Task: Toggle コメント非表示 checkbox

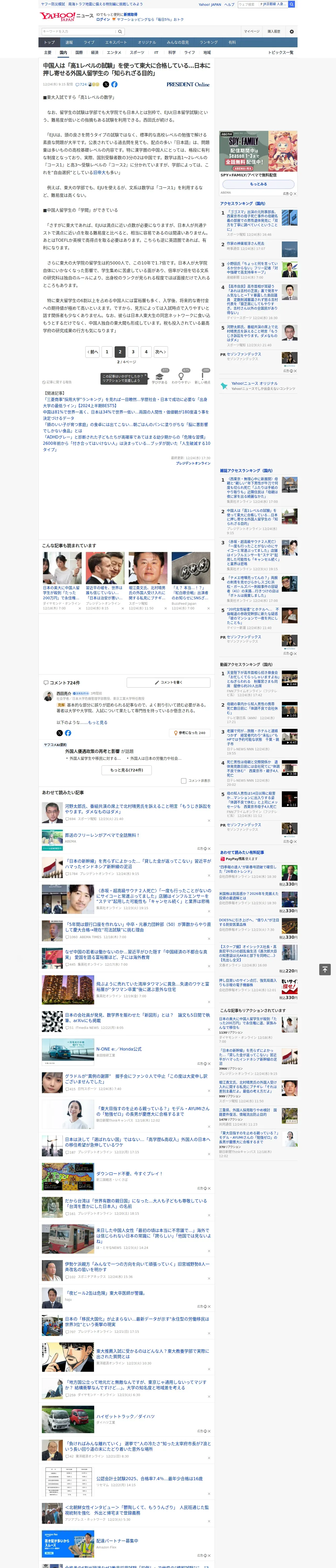Action: pos(183,780)
